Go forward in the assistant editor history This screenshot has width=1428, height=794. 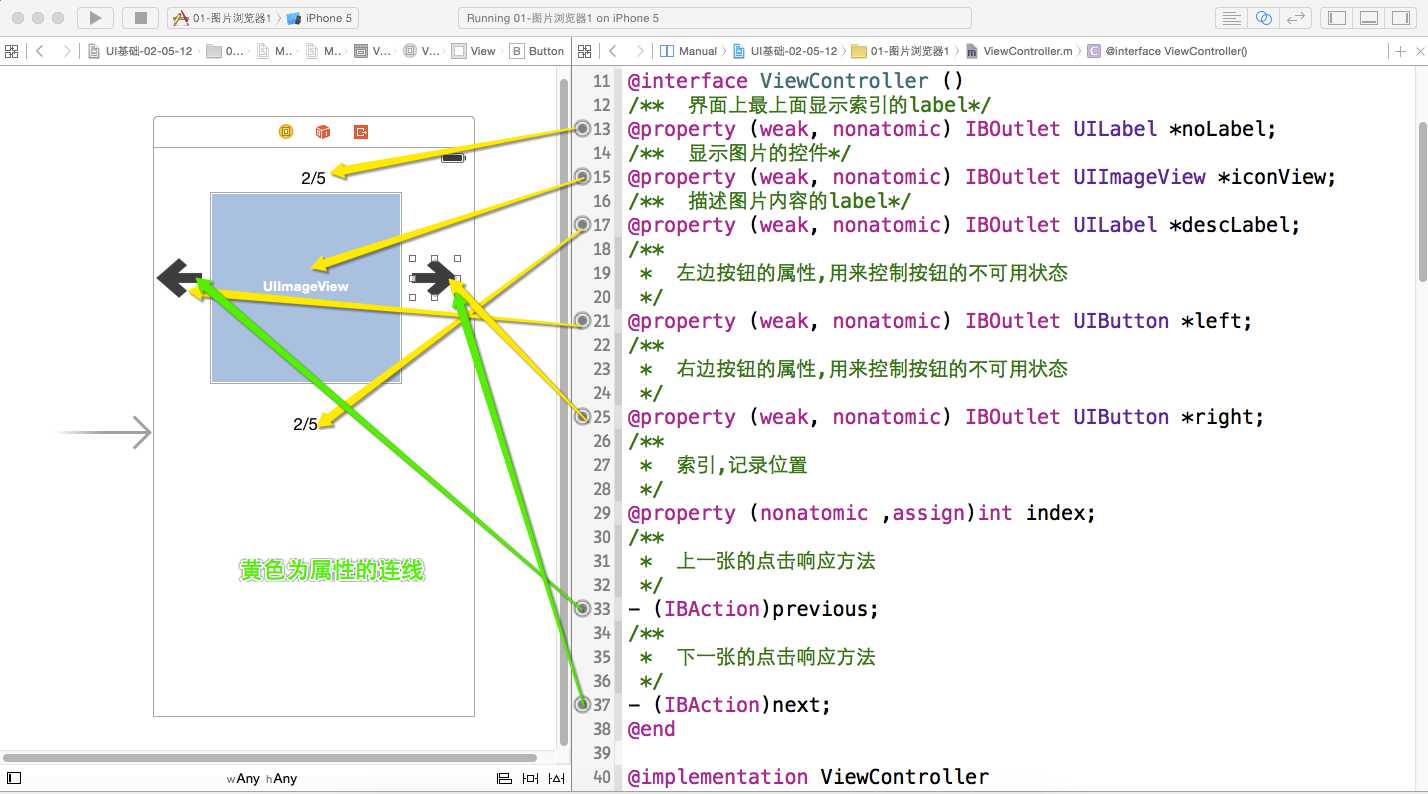tap(640, 51)
